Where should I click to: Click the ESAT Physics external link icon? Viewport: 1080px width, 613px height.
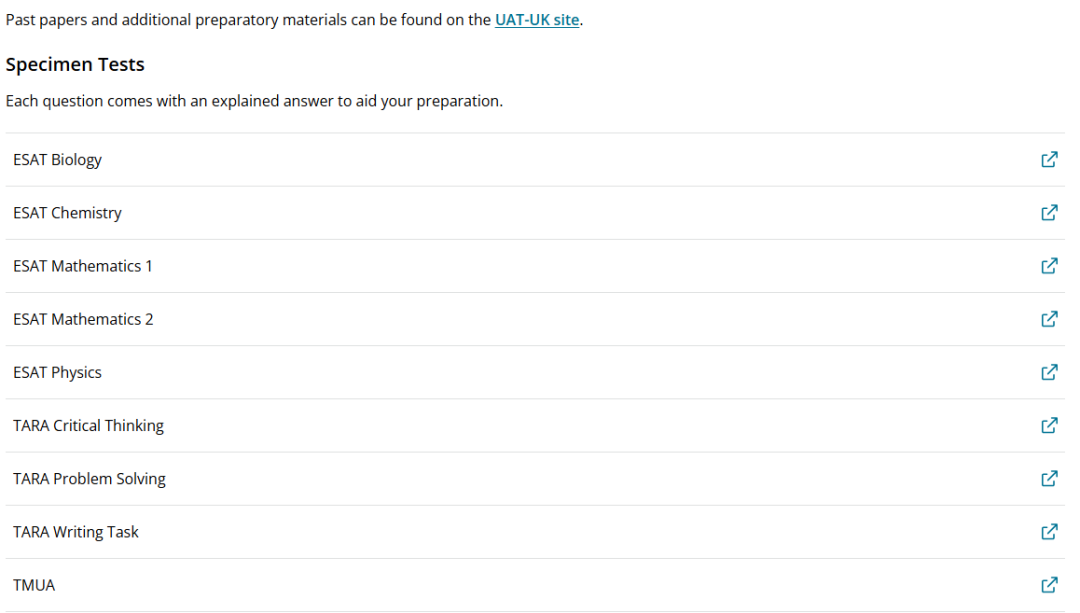point(1049,372)
